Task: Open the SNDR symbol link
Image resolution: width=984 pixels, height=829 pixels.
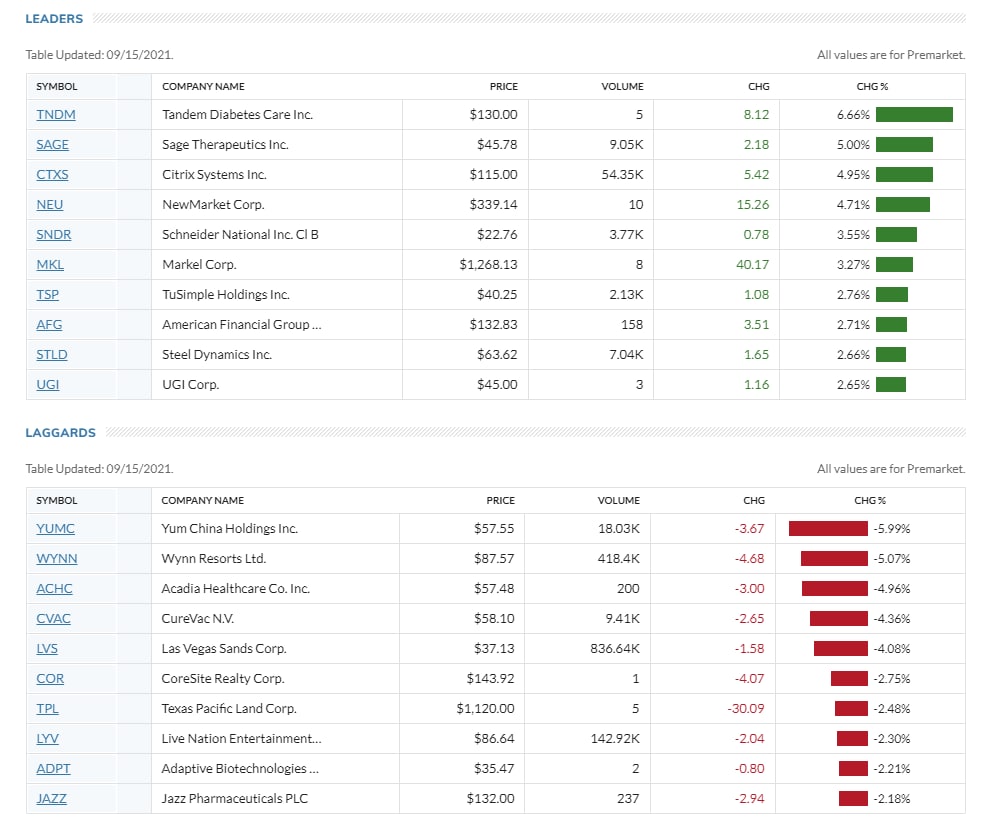Action: coord(53,235)
